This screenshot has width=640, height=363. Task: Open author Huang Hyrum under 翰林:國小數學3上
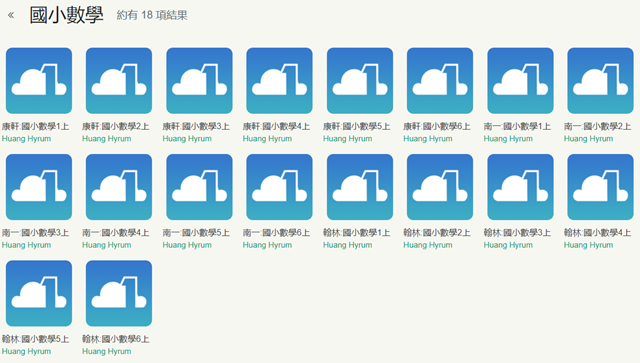click(509, 245)
